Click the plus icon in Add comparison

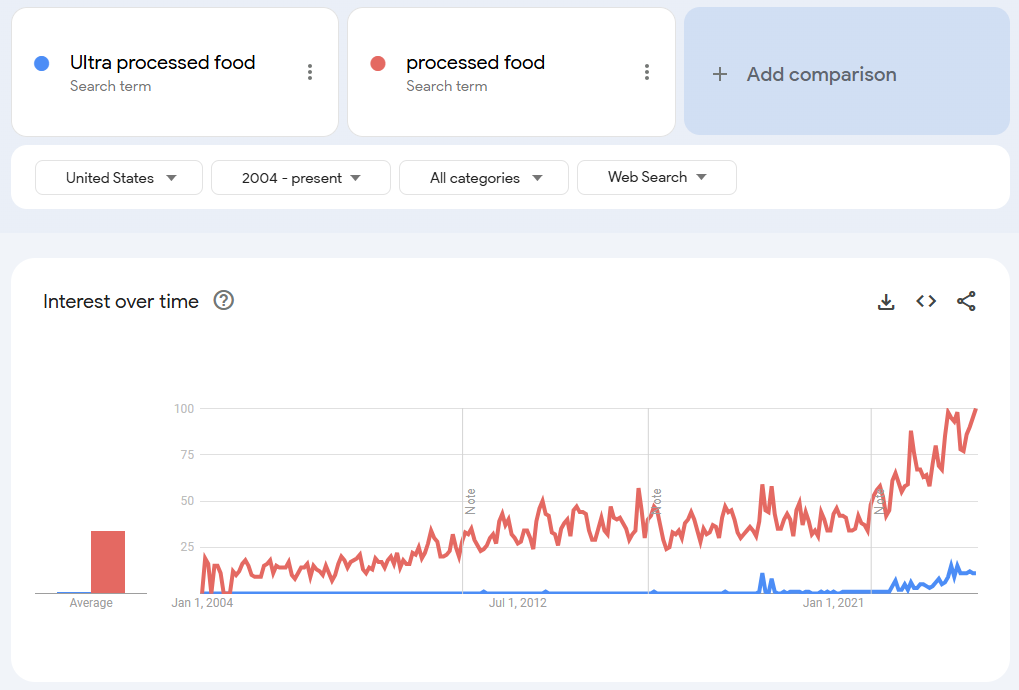(720, 74)
